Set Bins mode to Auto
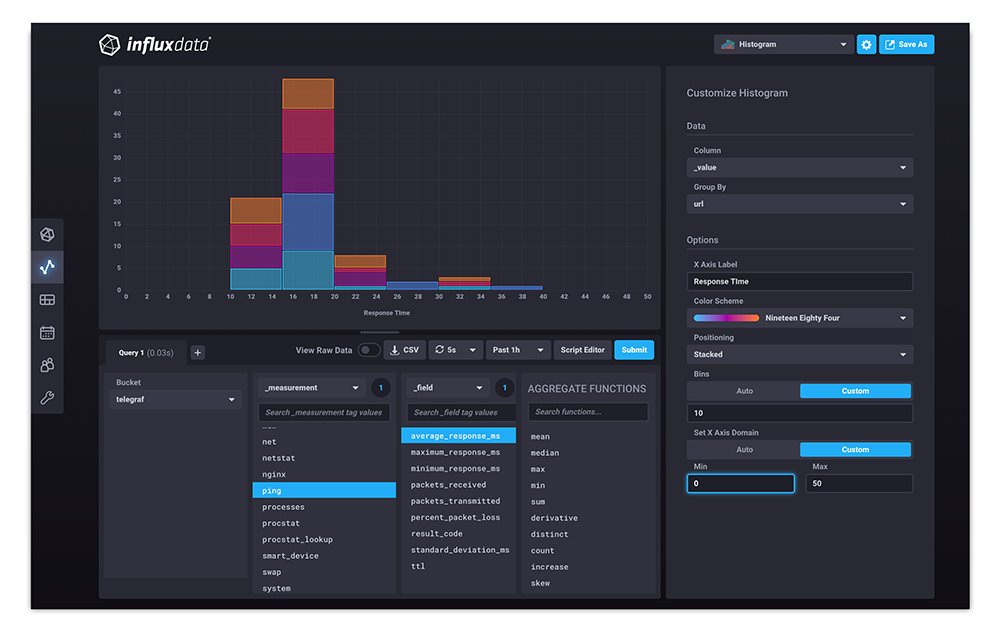The height and width of the screenshot is (634, 1000). [x=743, y=391]
